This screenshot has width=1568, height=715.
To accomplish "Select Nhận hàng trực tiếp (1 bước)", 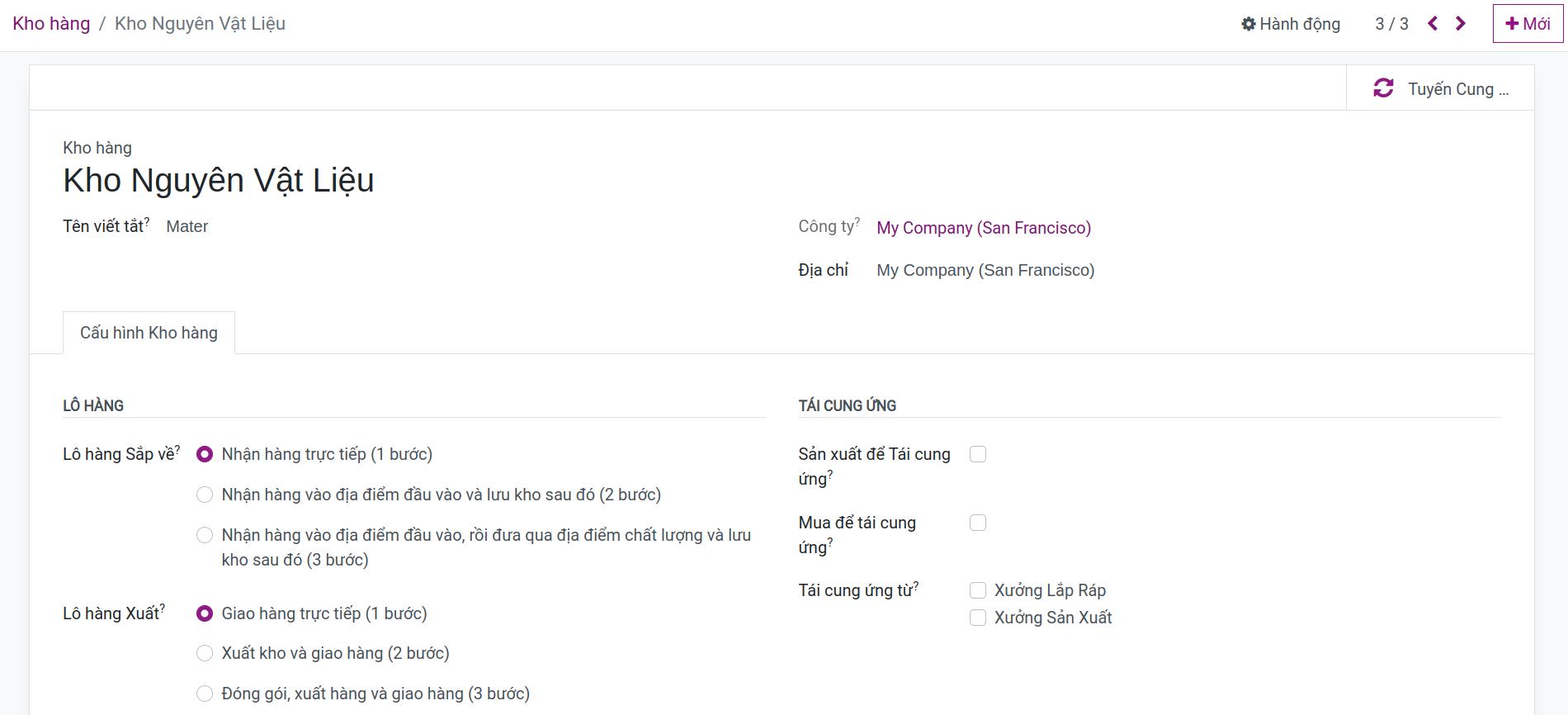I will click(205, 454).
